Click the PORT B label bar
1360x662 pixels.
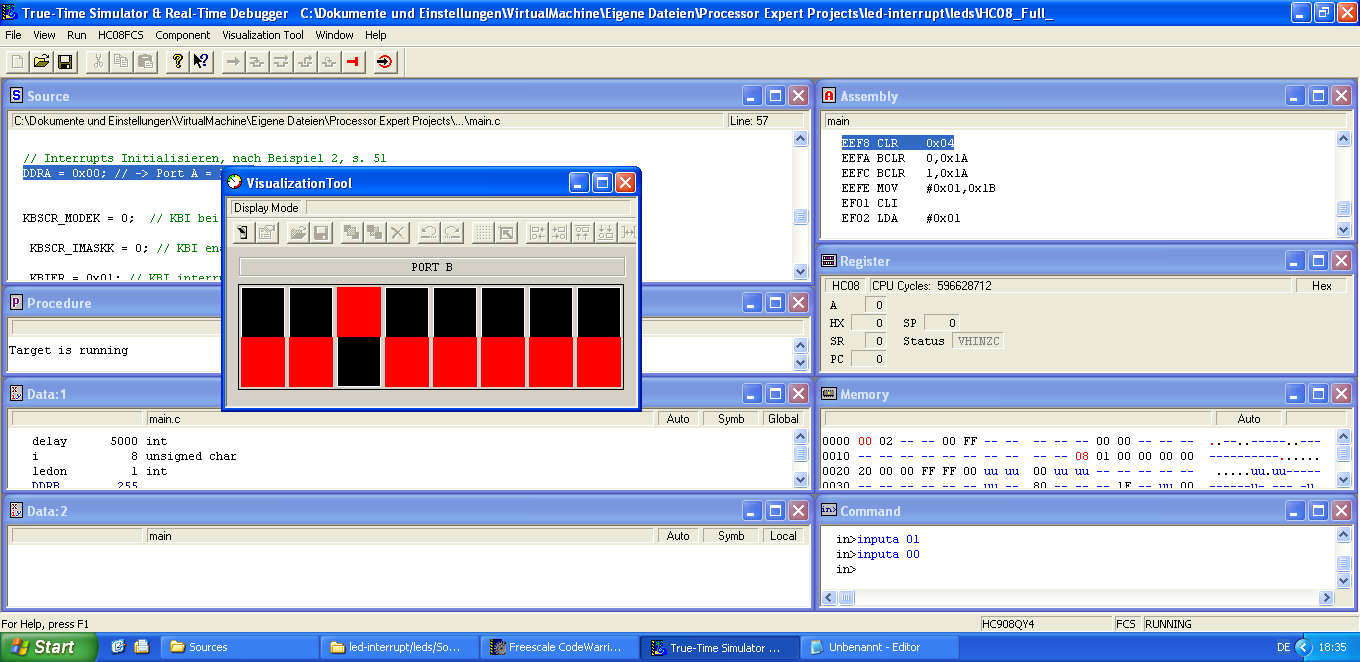tap(432, 268)
